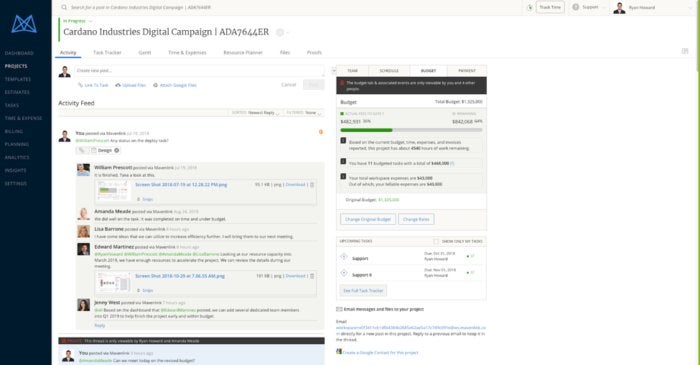700x365 pixels.
Task: Open Insights in the sidebar
Action: tap(16, 170)
